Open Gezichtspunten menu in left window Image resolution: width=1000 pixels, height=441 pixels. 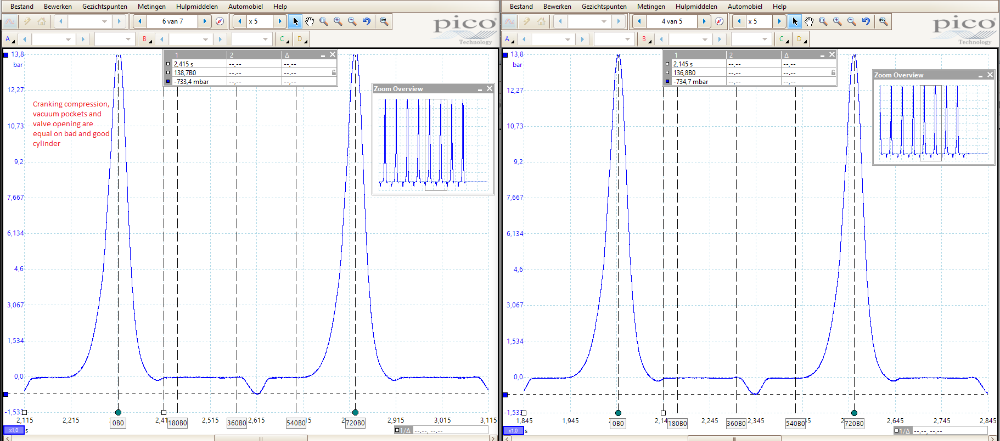(103, 6)
